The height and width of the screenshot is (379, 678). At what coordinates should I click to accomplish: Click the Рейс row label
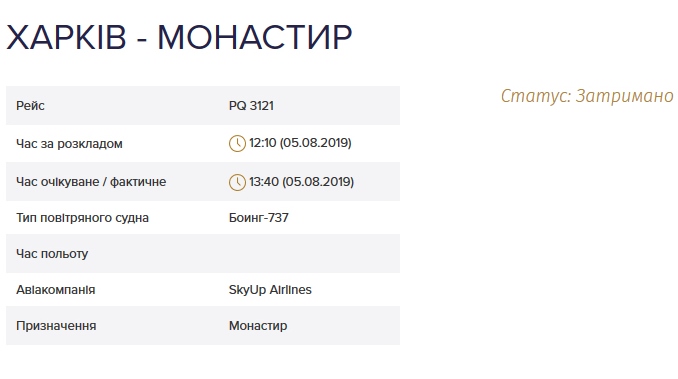pos(30,106)
